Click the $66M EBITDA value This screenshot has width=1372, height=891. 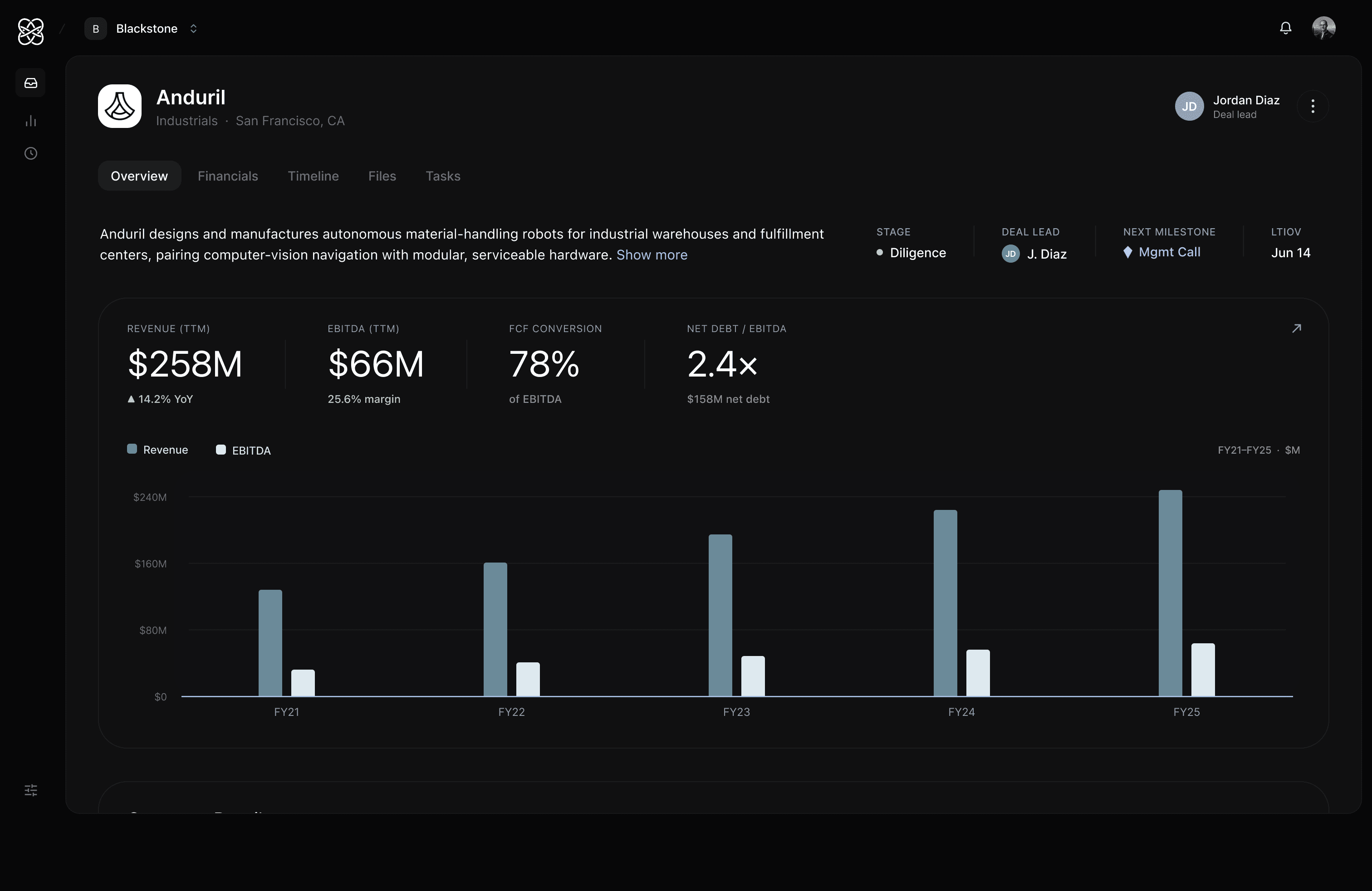click(376, 364)
